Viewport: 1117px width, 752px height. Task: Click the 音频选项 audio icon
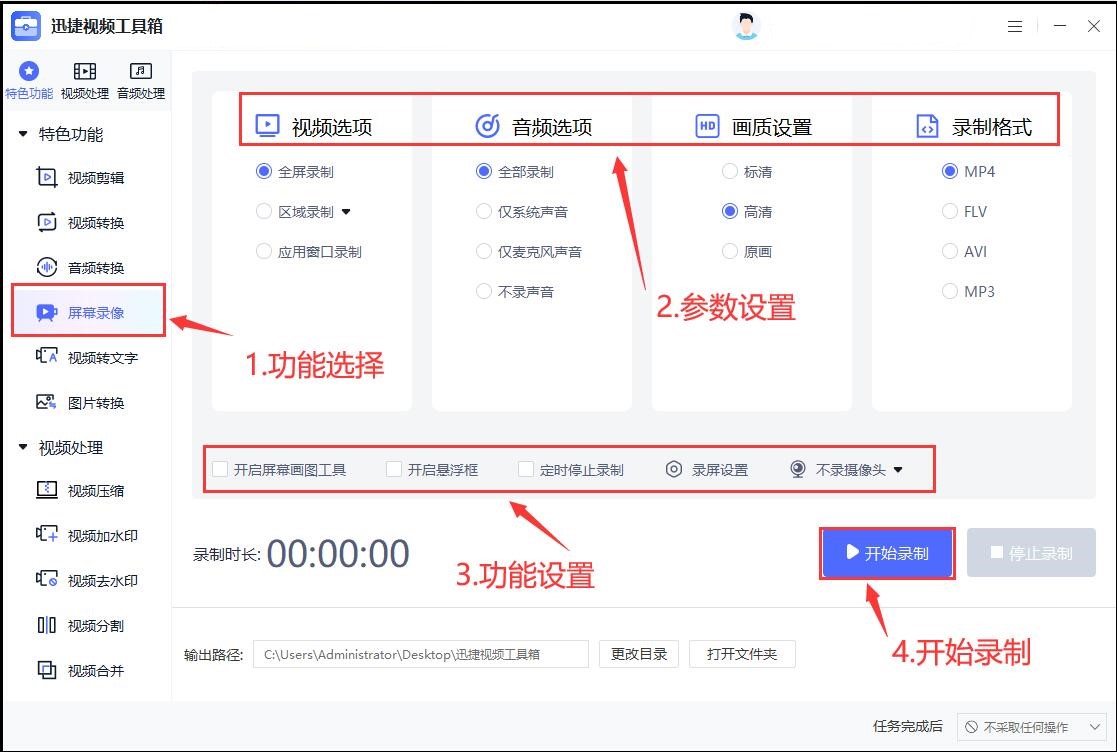pos(487,126)
